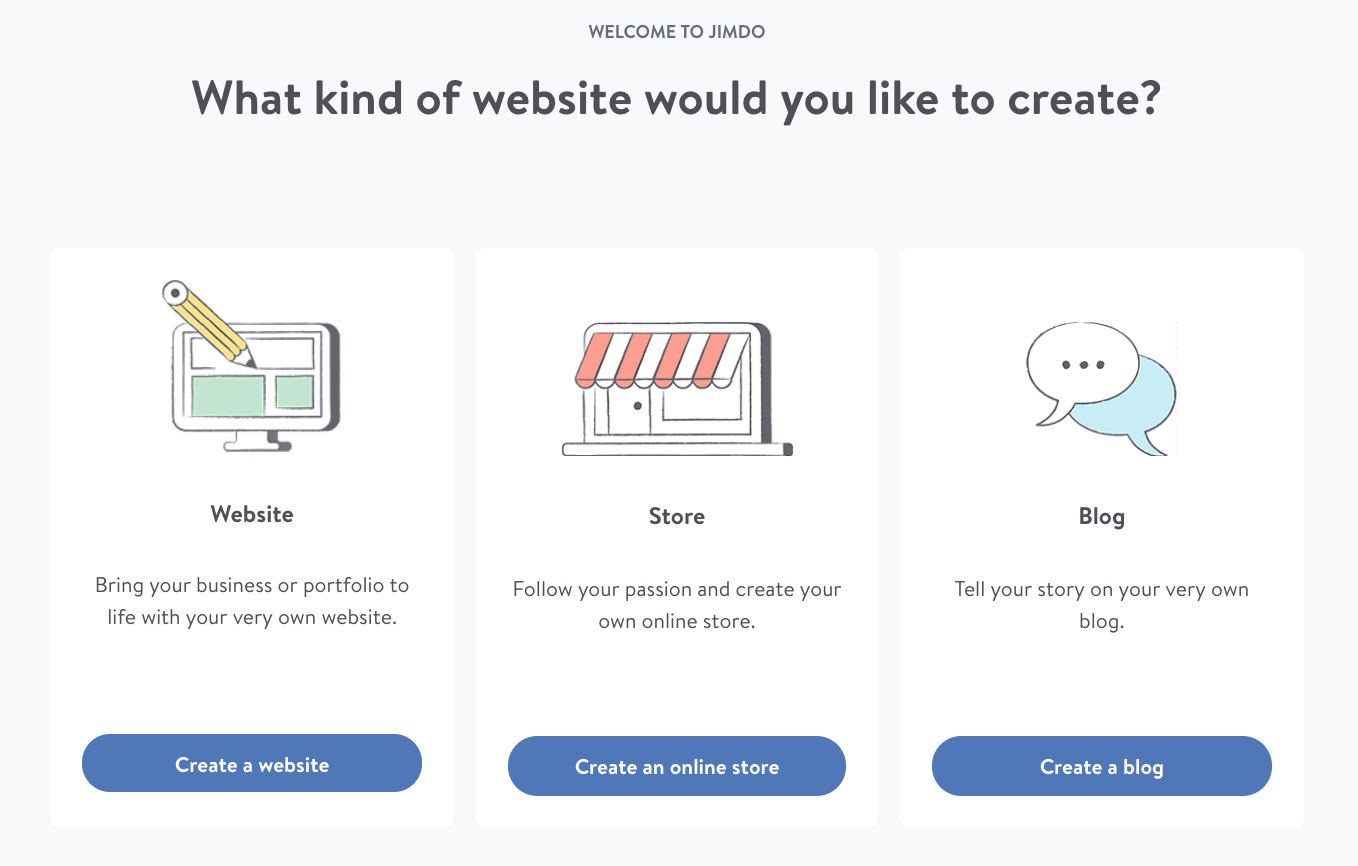The width and height of the screenshot is (1358, 866).
Task: Click the storefront awning Store icon
Action: click(x=677, y=389)
